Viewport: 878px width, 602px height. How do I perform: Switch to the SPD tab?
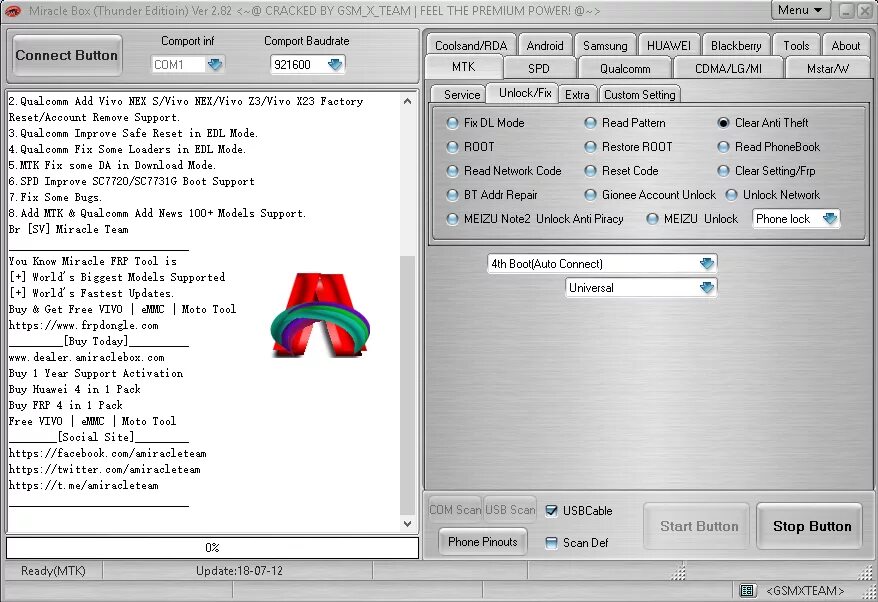(x=539, y=68)
